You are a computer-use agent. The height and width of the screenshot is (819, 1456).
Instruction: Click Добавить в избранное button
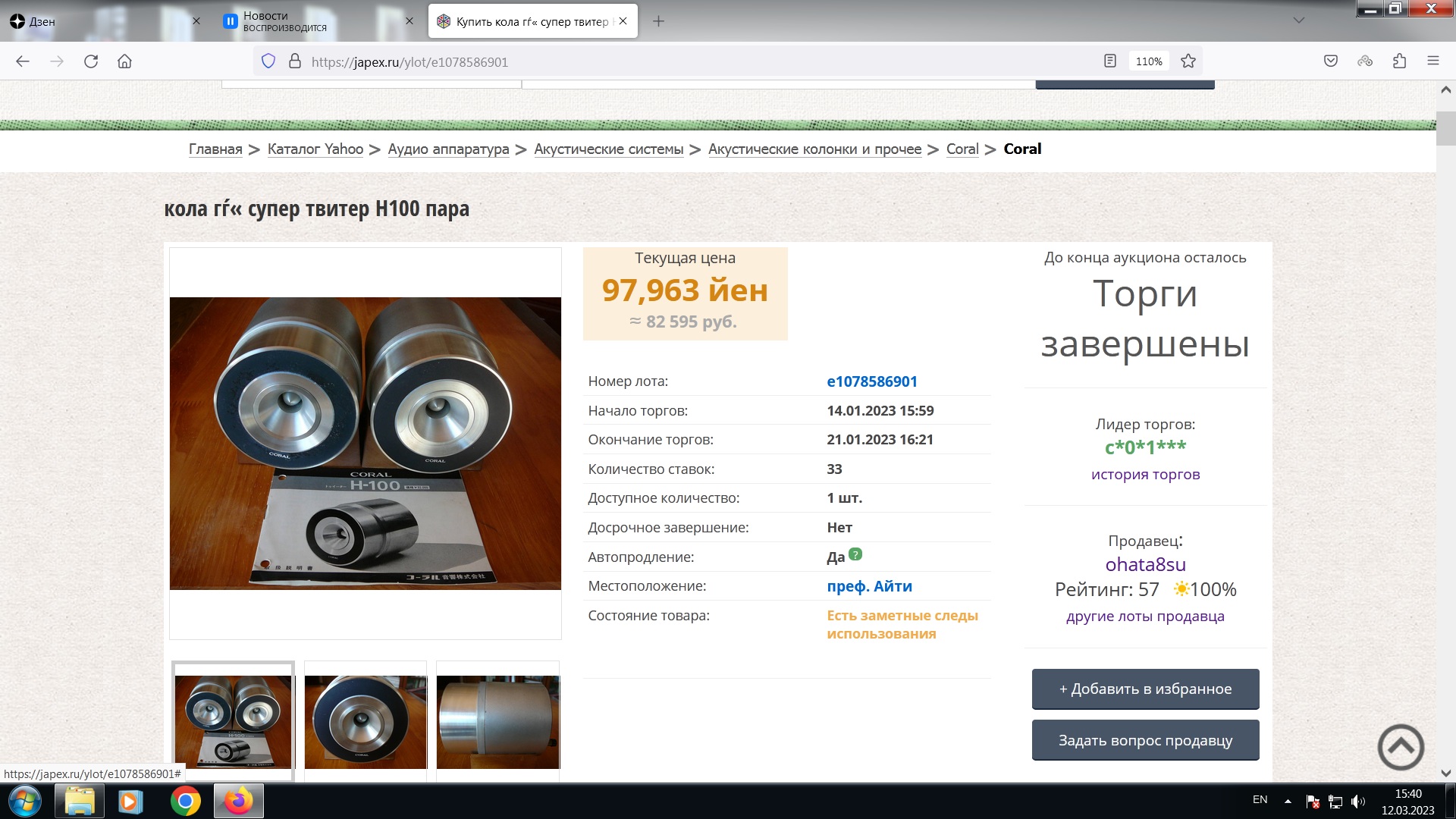pos(1145,689)
